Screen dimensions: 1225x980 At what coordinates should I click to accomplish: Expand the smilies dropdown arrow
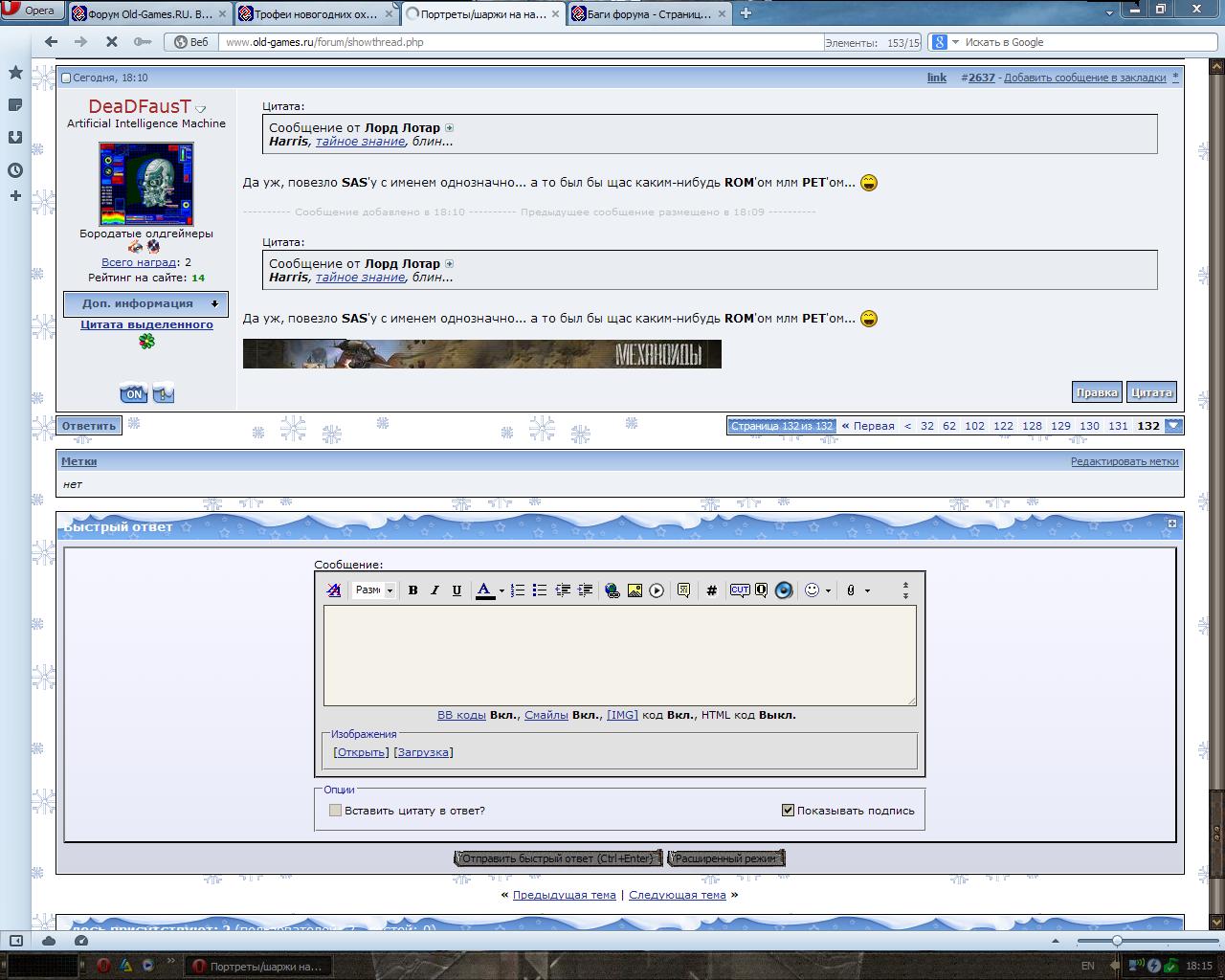tap(828, 590)
